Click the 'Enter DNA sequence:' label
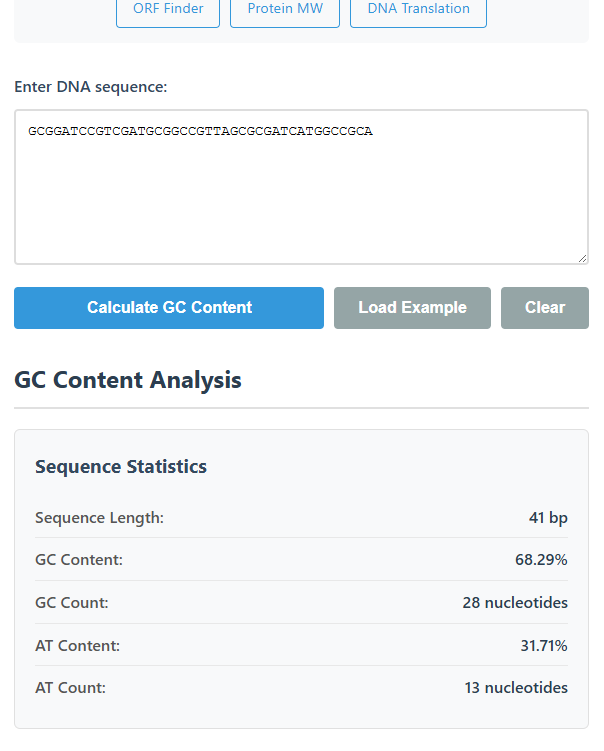Viewport: 604px width, 751px height. (91, 87)
